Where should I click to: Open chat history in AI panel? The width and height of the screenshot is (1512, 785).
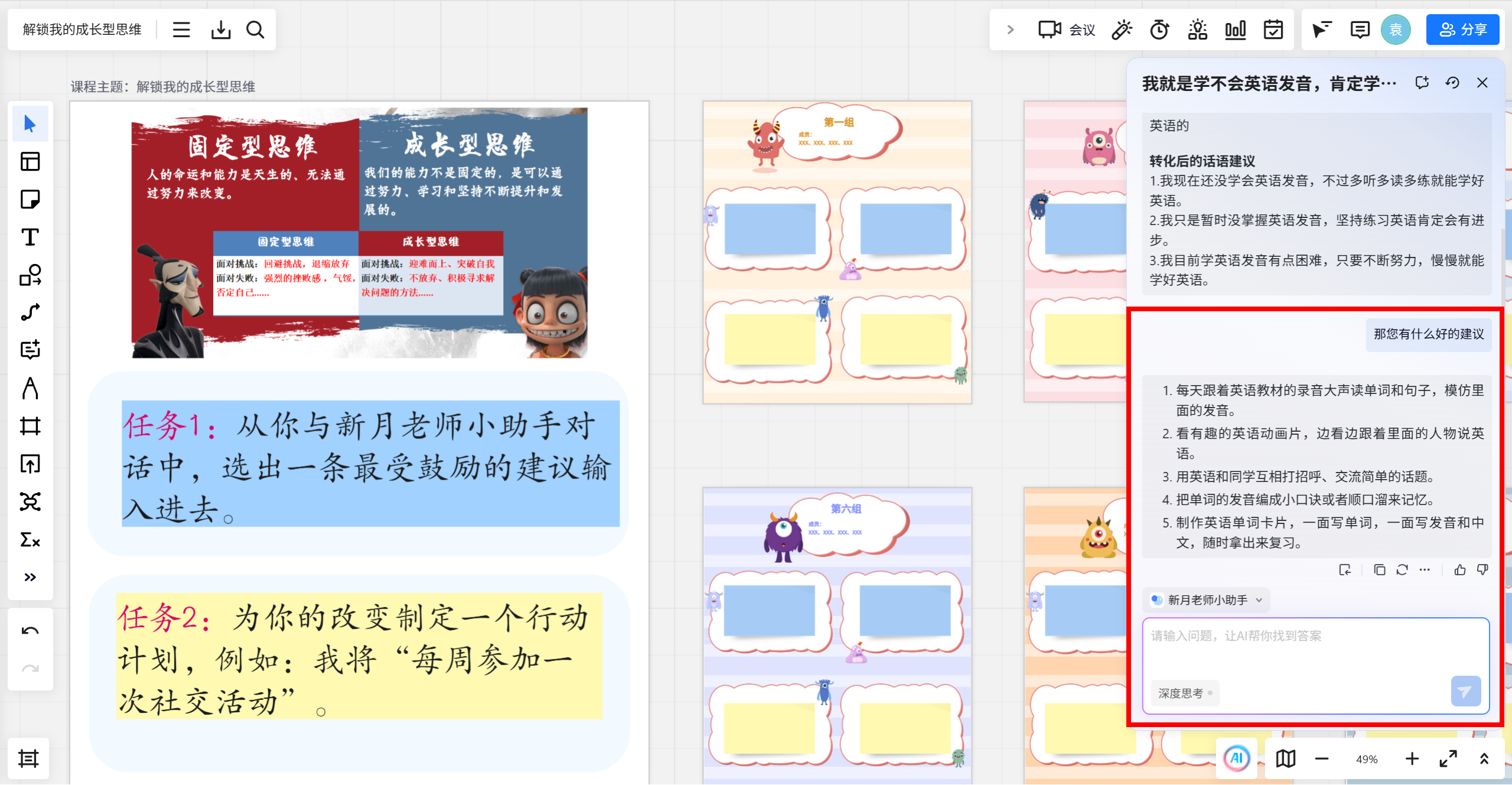pyautogui.click(x=1452, y=83)
